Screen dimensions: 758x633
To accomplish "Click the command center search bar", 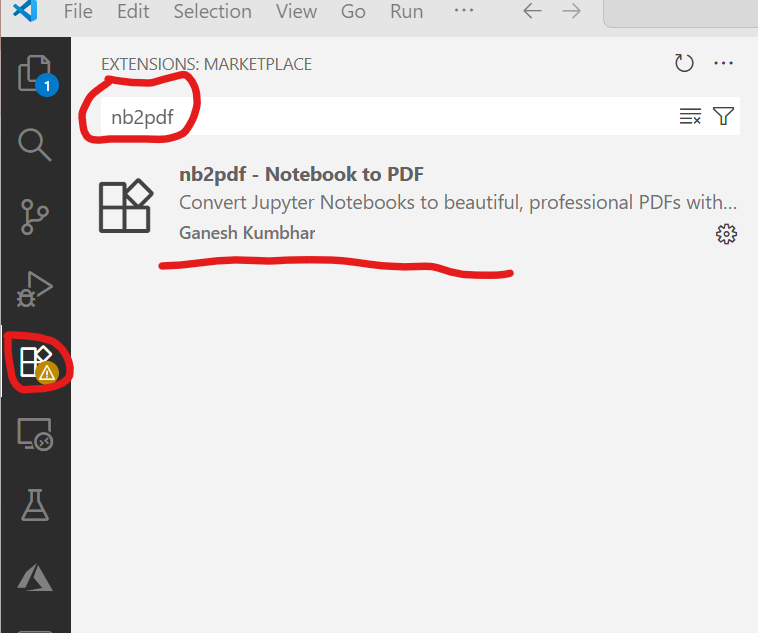I will (x=681, y=14).
